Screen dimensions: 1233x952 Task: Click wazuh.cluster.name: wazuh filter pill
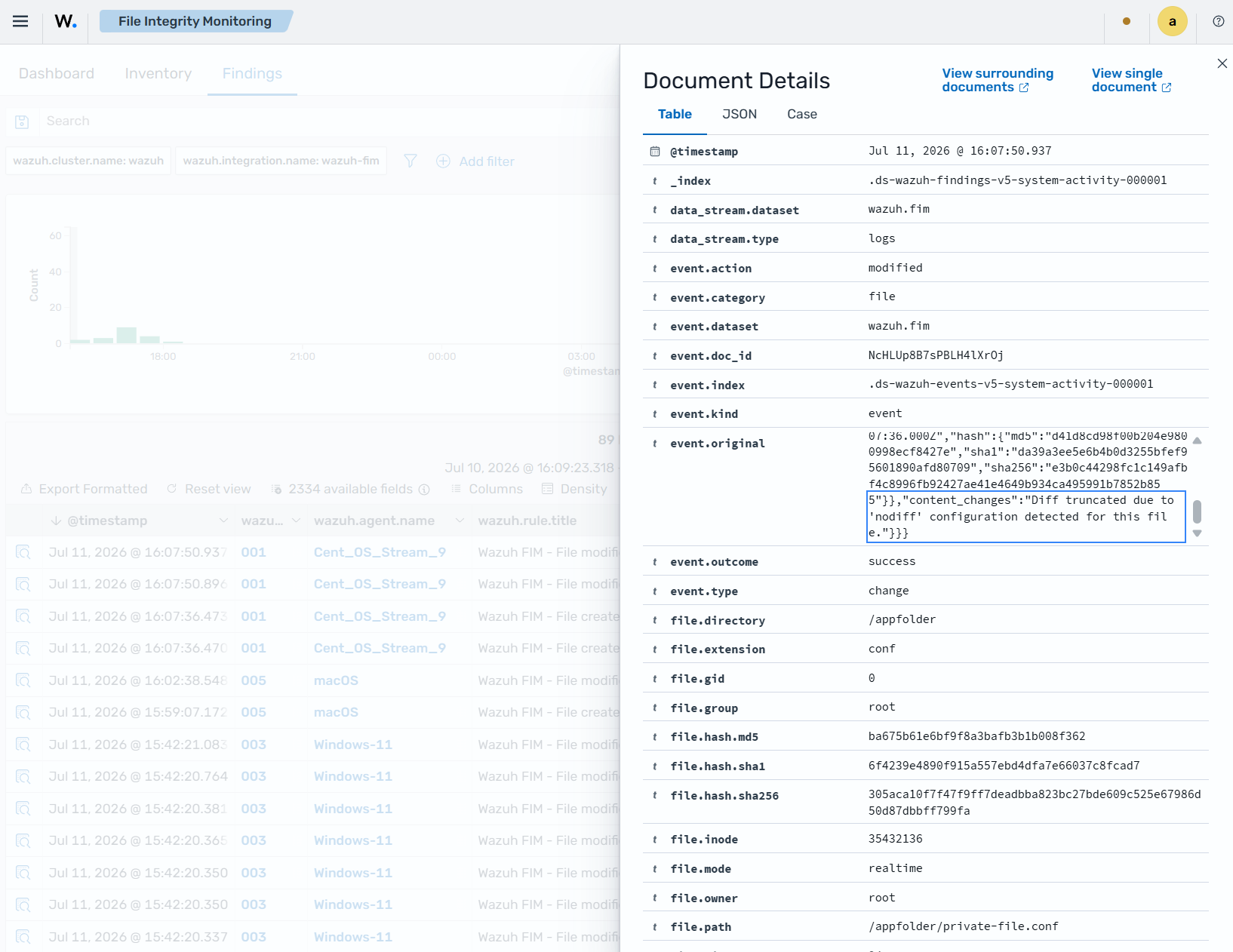pos(88,161)
